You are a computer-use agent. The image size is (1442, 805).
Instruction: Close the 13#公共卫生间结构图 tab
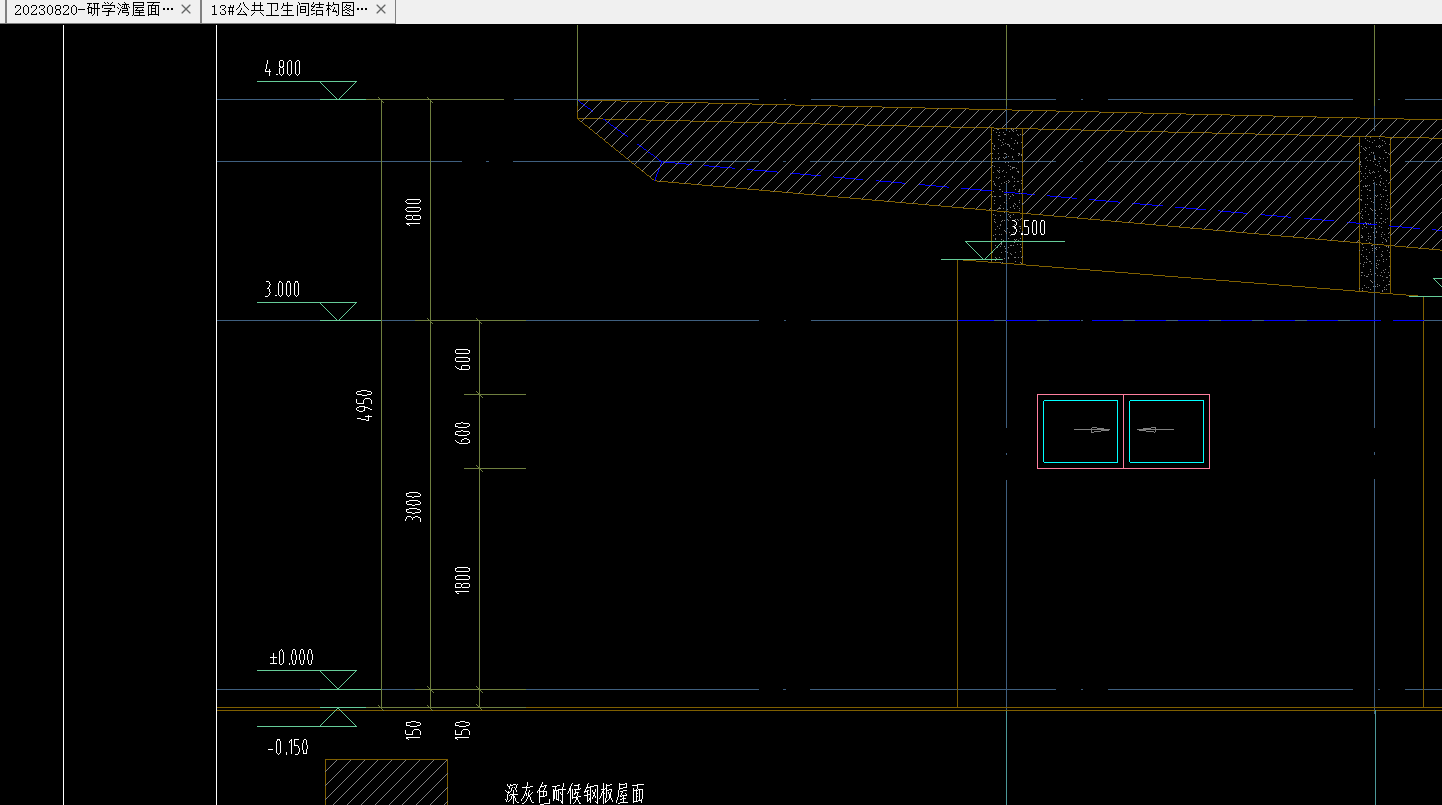(x=381, y=9)
